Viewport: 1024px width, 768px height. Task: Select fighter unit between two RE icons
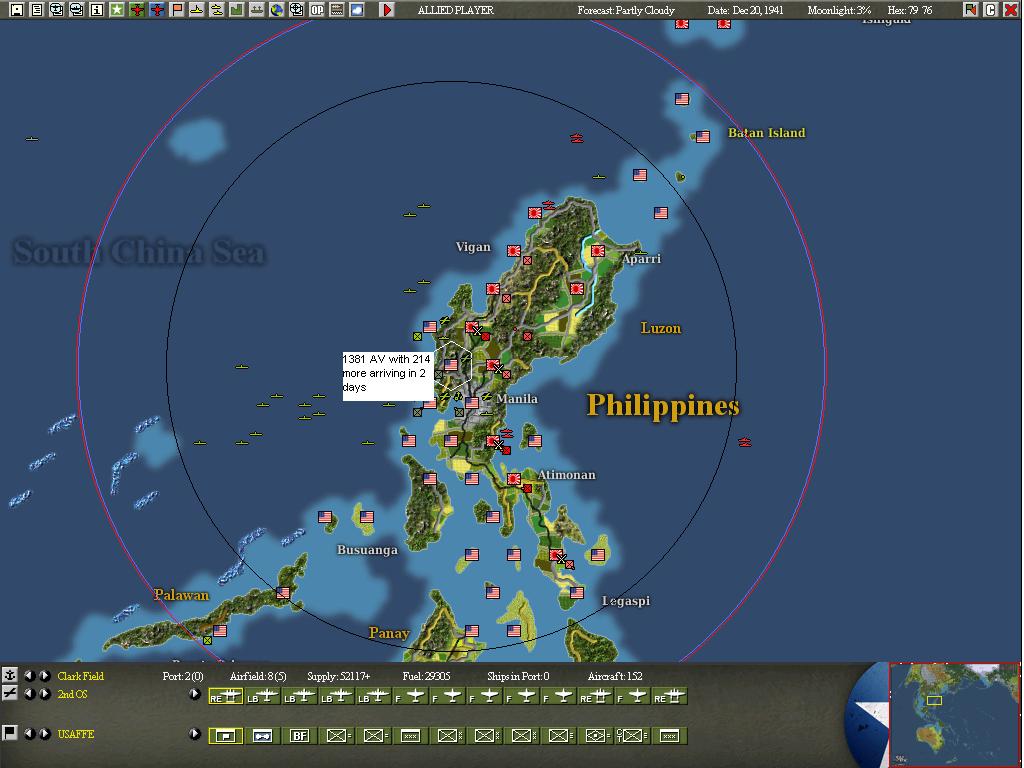[633, 696]
